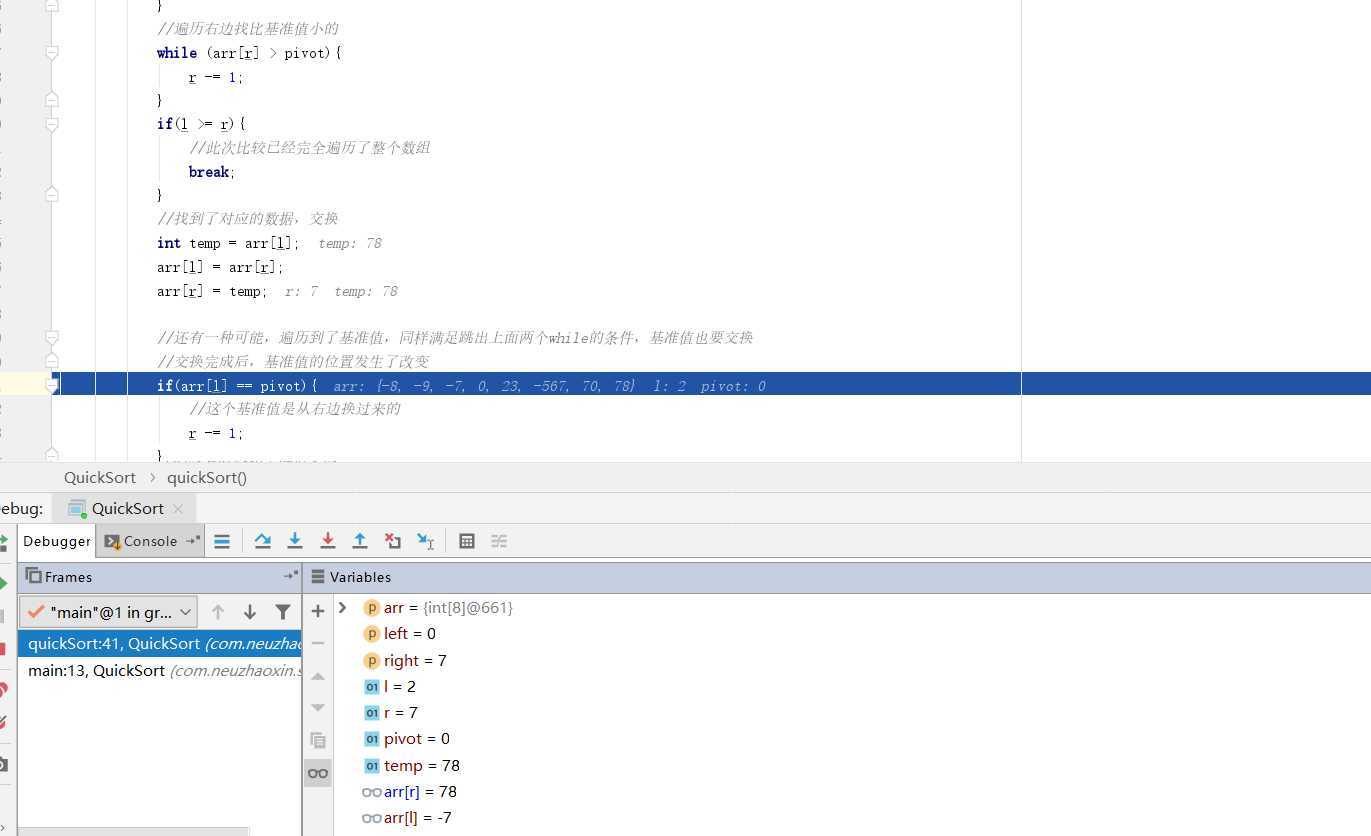The image size is (1371, 836).
Task: Toggle the fold marker on the highlighted if line
Action: click(52, 385)
